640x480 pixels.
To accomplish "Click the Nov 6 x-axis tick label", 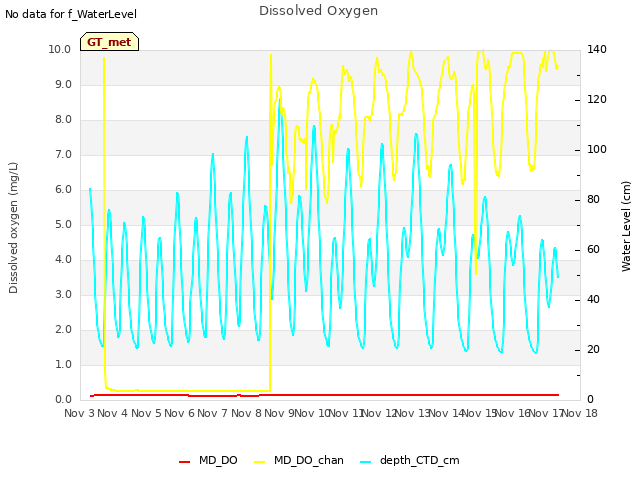I will [x=180, y=413].
